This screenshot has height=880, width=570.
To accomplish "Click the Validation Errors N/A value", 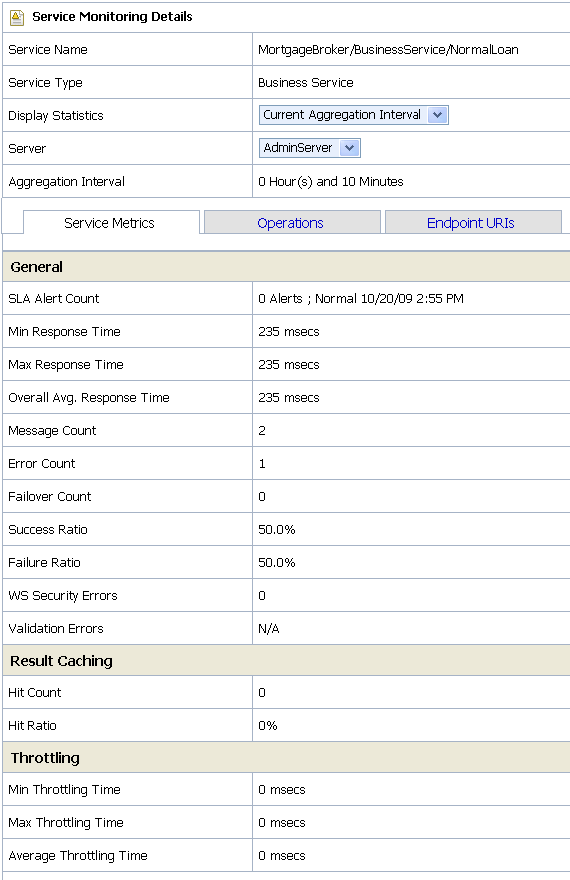I will click(x=269, y=629).
